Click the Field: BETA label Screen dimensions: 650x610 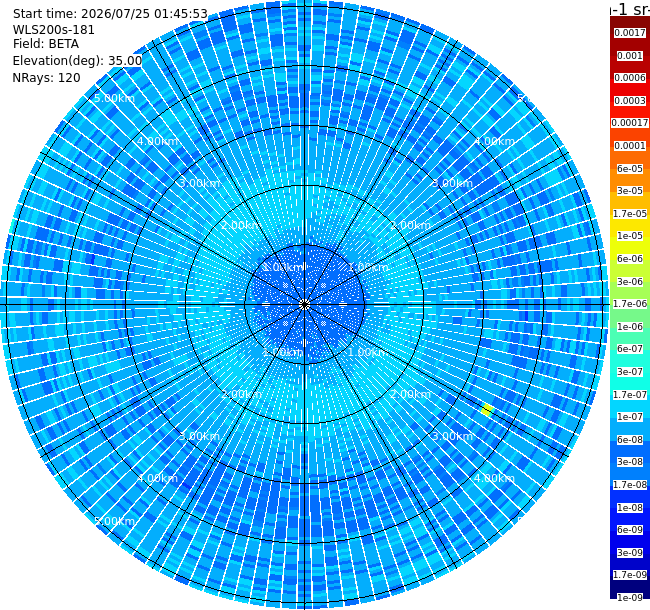pos(46,44)
